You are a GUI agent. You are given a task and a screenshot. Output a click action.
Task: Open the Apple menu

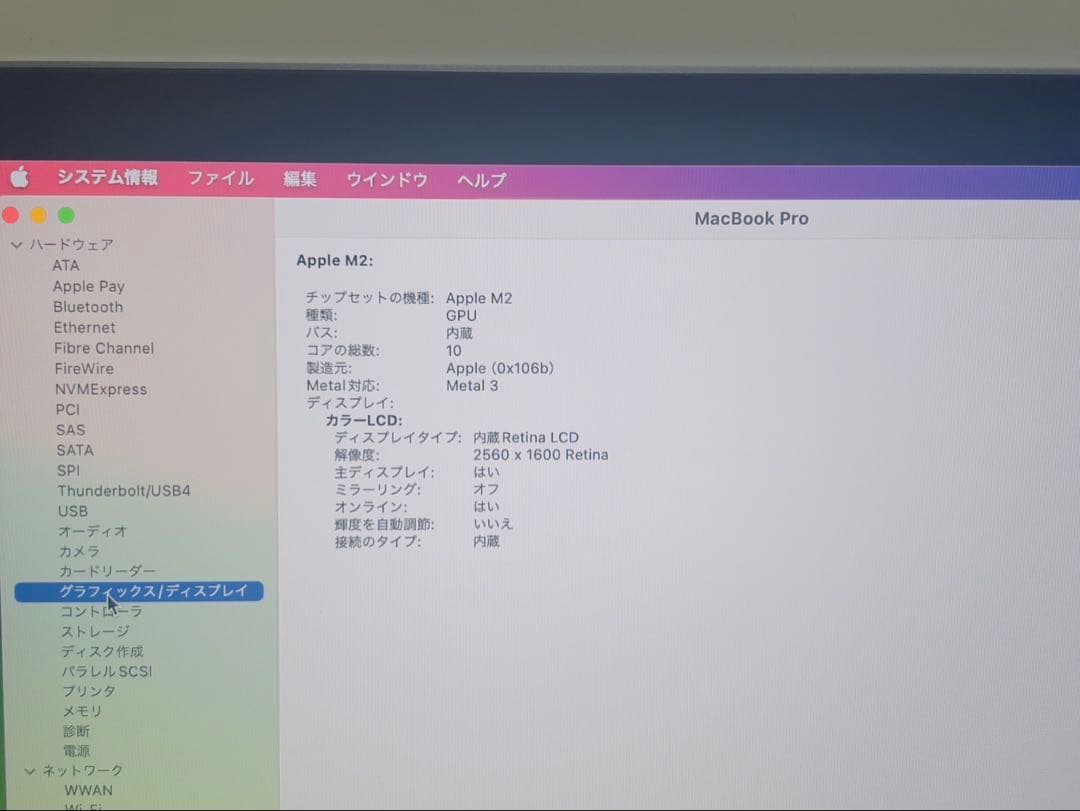[x=20, y=177]
